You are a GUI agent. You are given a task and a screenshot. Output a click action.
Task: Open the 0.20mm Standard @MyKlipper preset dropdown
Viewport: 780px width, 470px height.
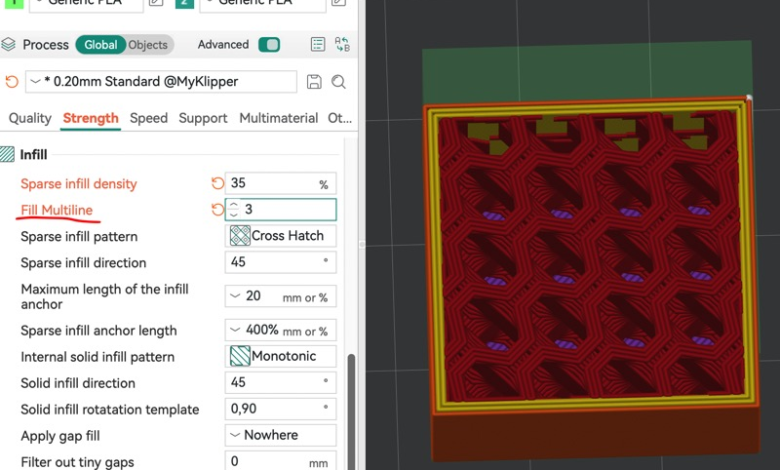tap(160, 82)
